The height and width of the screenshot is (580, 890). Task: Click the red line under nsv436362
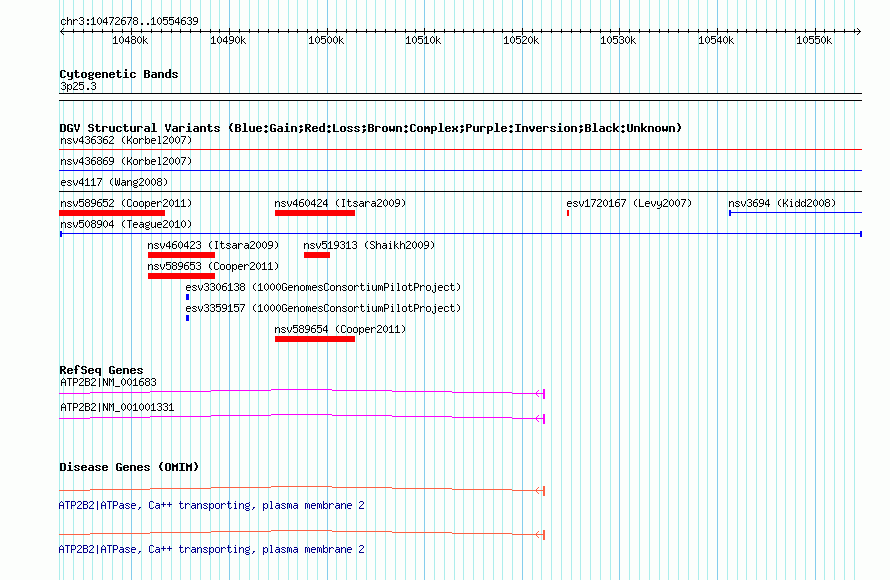pos(460,150)
